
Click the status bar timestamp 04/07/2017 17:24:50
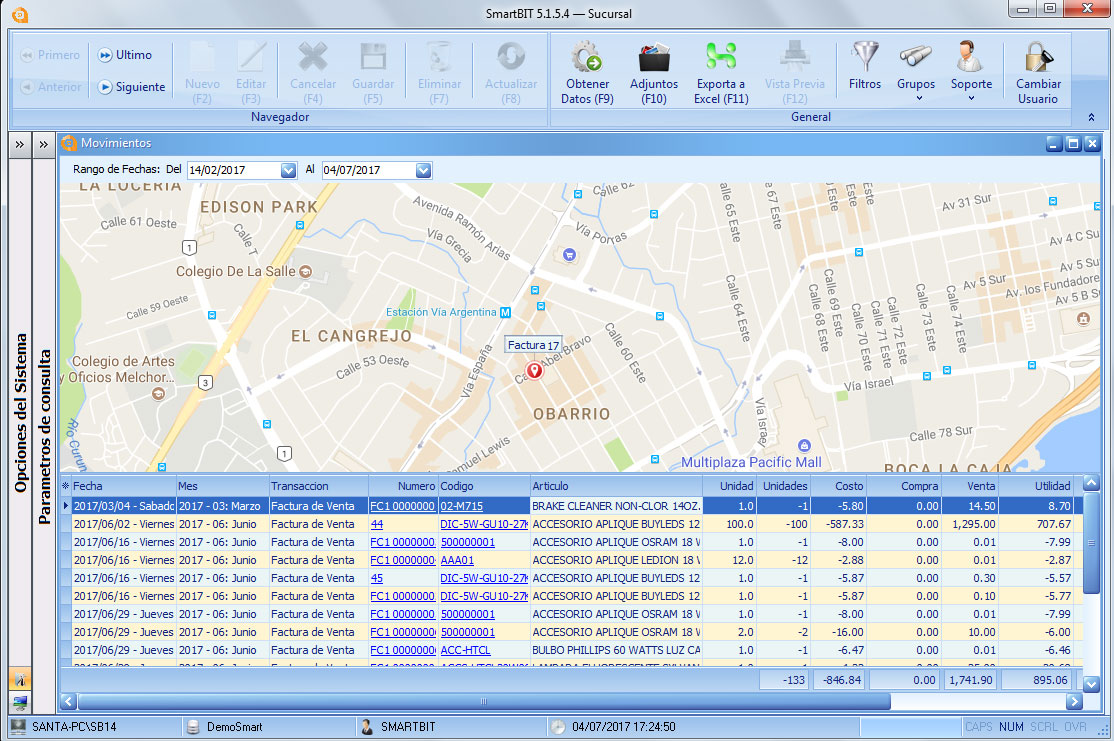coord(624,727)
